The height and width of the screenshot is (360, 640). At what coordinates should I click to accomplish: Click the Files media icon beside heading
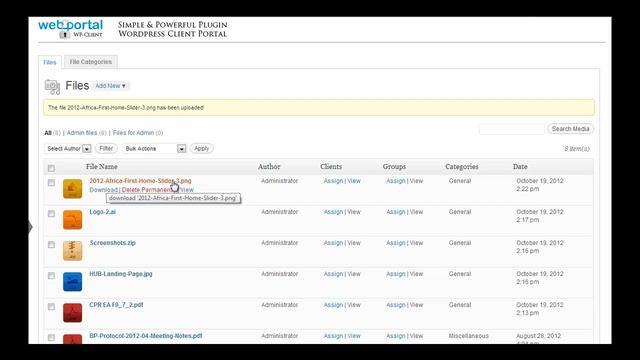(52, 87)
